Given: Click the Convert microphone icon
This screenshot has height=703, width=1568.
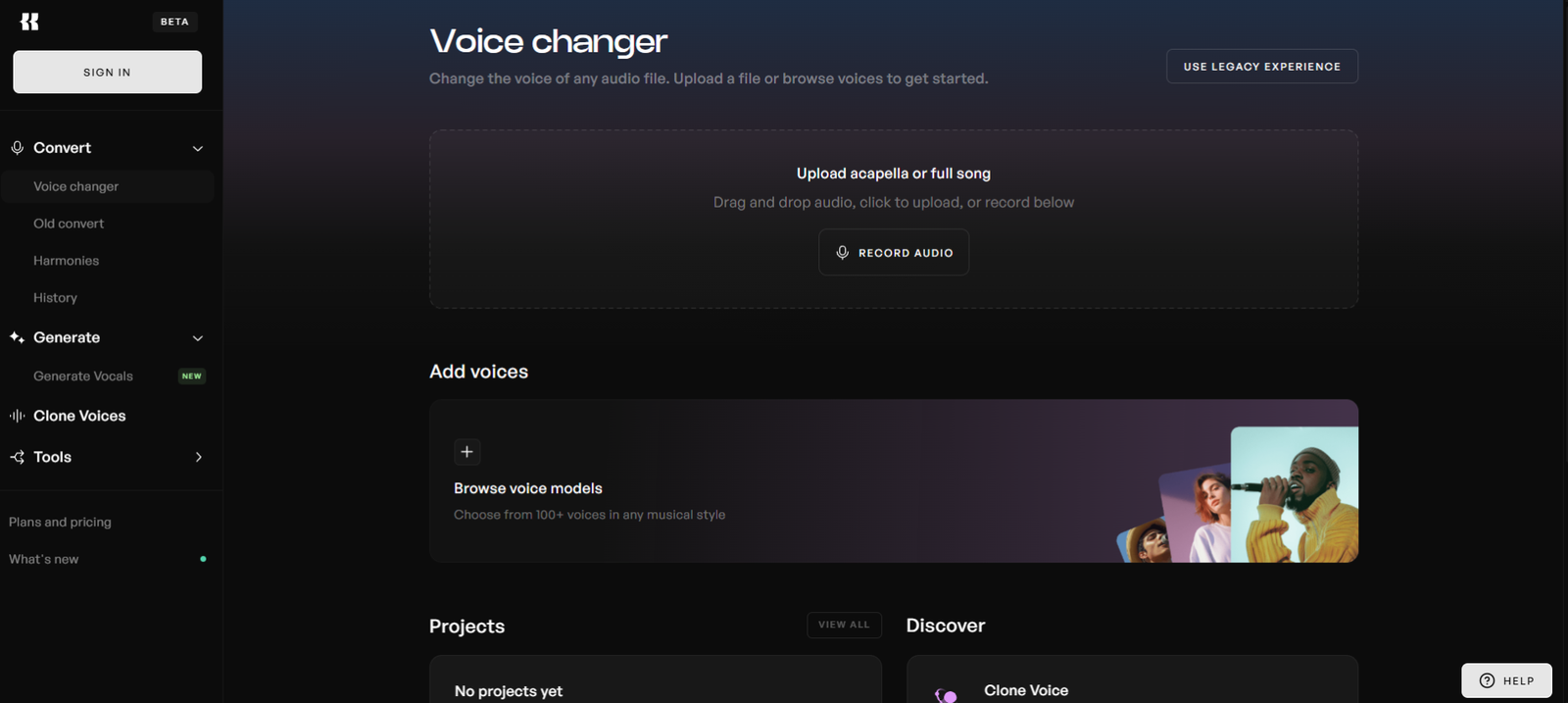Looking at the screenshot, I should tap(18, 148).
